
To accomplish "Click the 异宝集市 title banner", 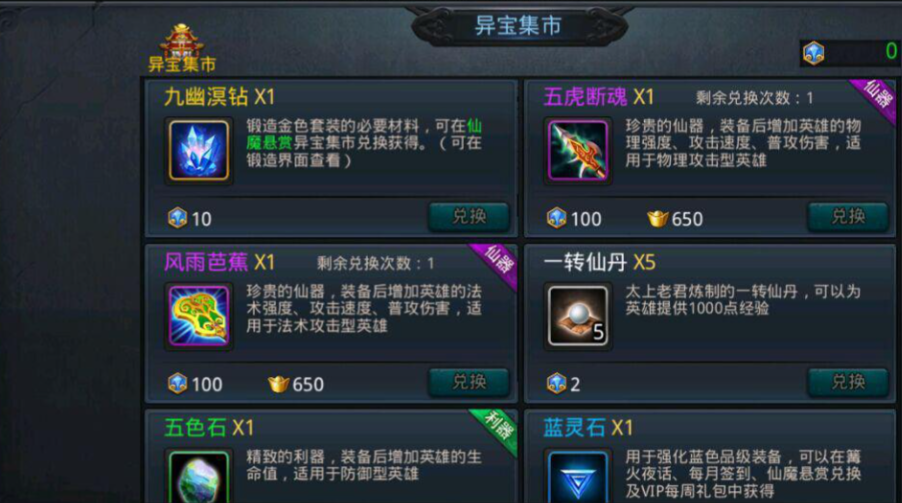I will pyautogui.click(x=518, y=26).
